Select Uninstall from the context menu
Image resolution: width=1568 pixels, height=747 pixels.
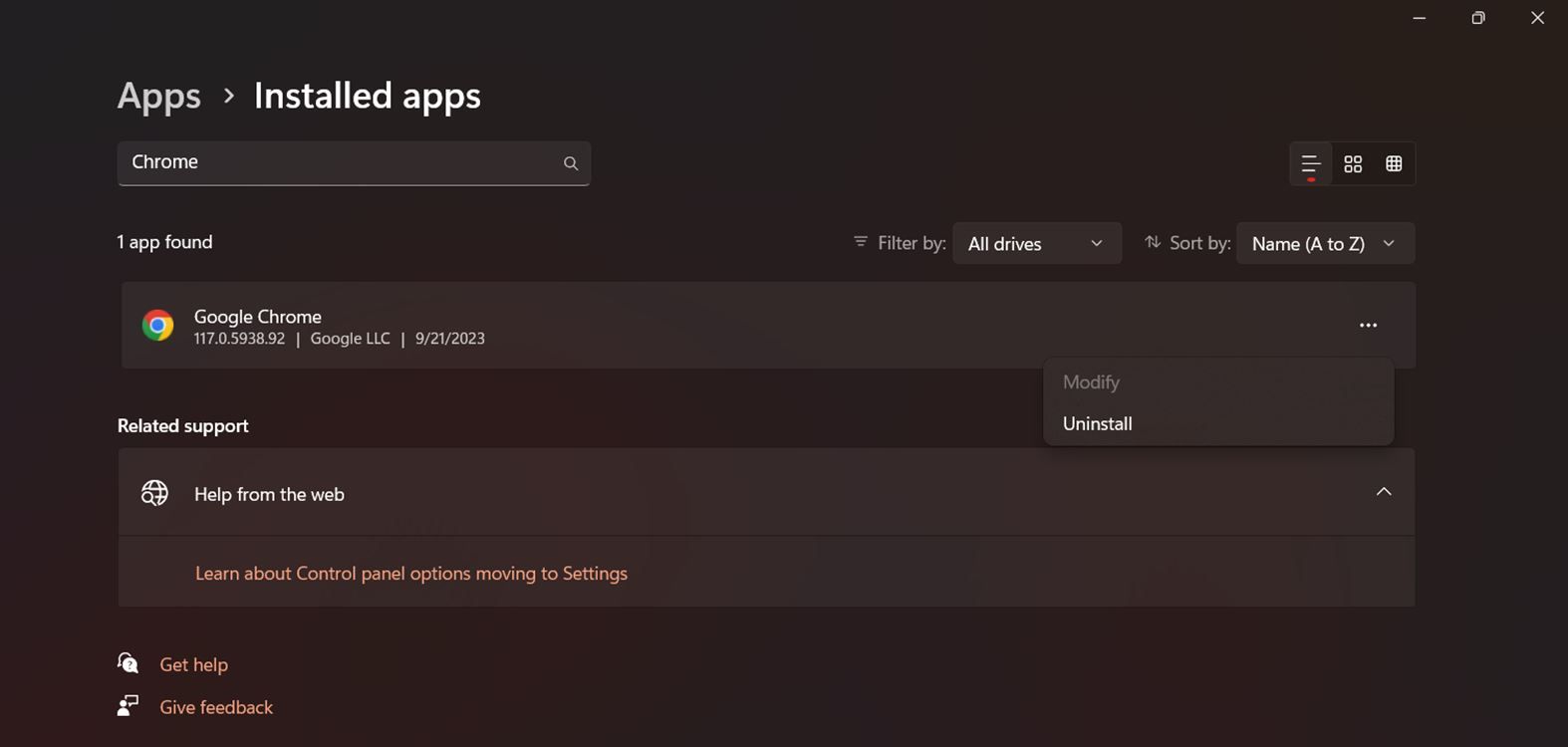click(1098, 423)
